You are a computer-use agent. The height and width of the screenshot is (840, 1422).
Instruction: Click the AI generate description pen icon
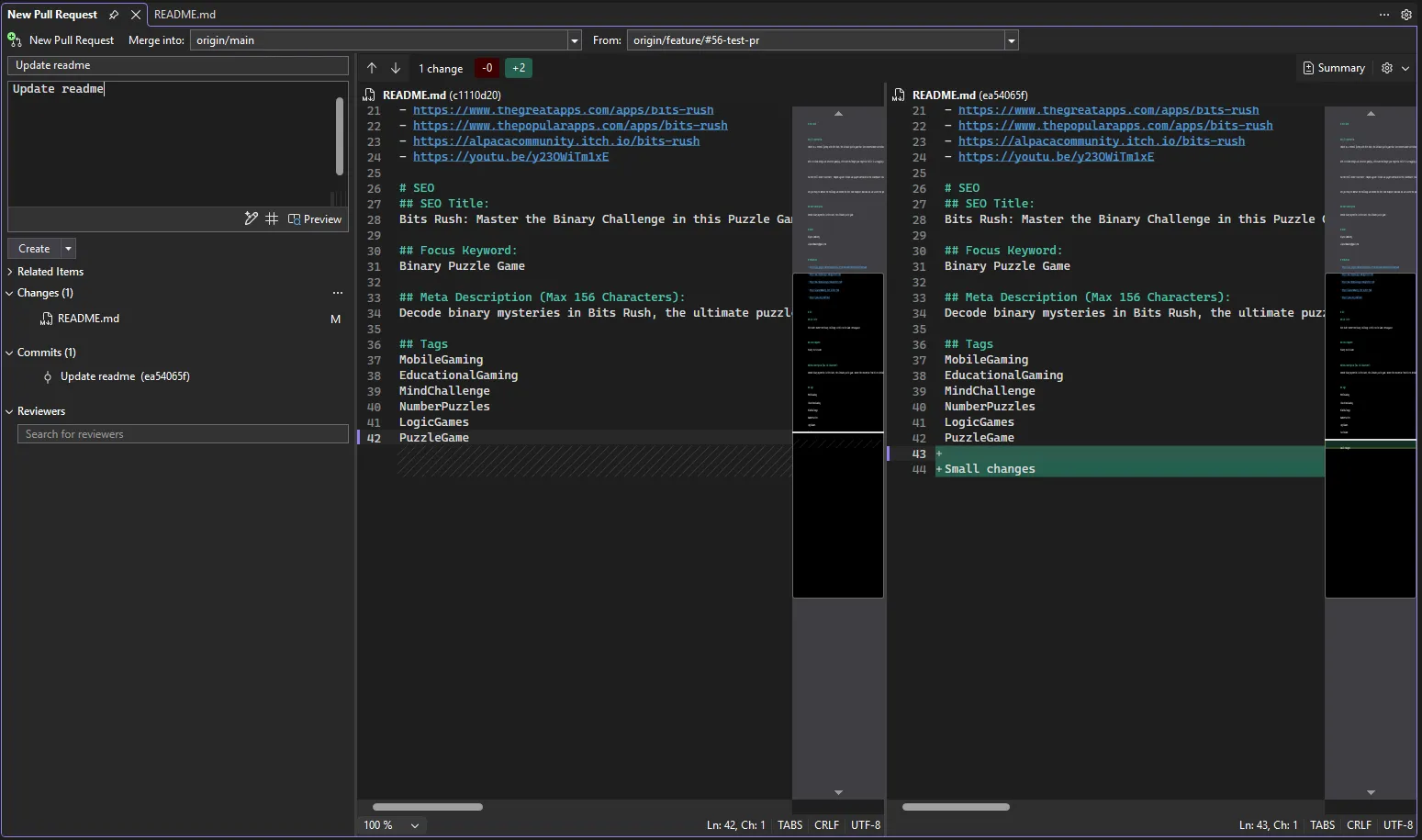(x=251, y=218)
